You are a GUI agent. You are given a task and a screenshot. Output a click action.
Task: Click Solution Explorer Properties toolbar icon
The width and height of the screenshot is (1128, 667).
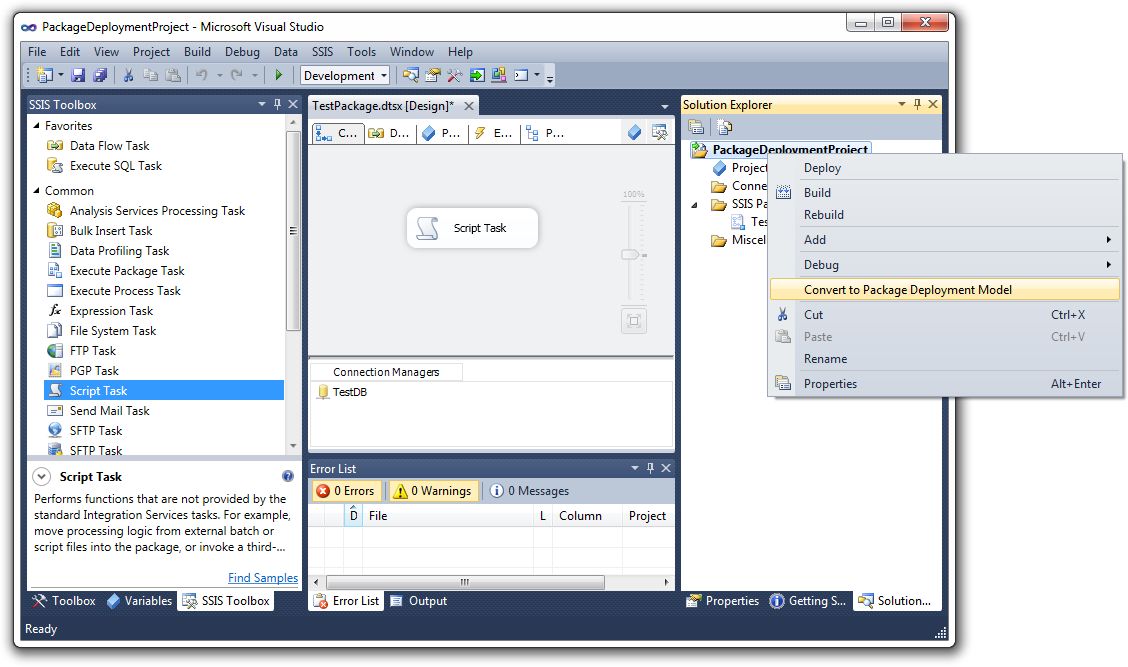(696, 127)
